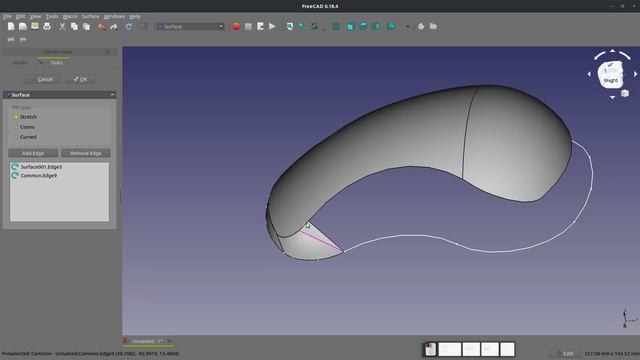Open the CAD navigation style selector
This screenshot has width=640, height=360.
(565, 353)
